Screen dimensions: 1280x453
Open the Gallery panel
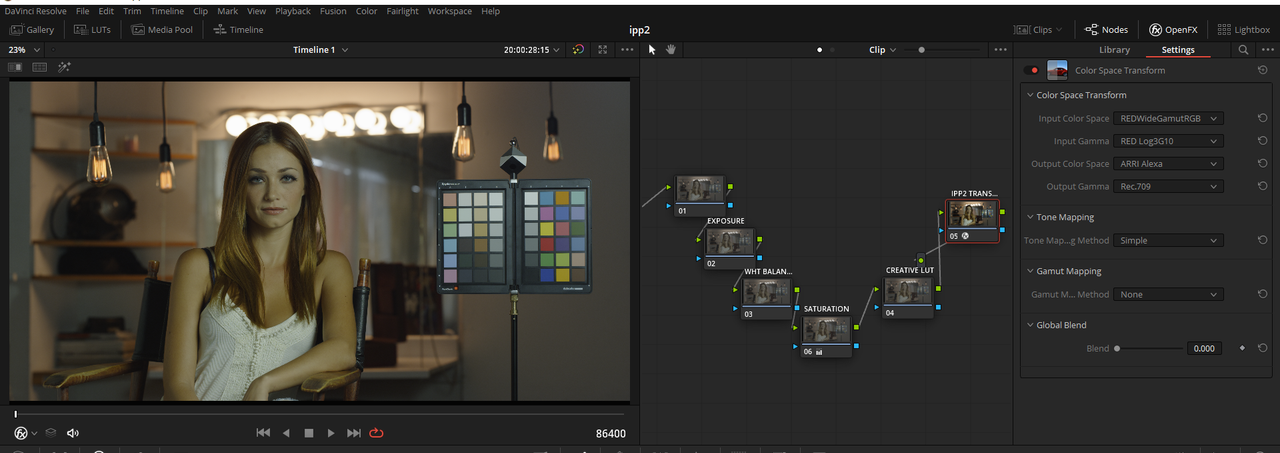(31, 30)
